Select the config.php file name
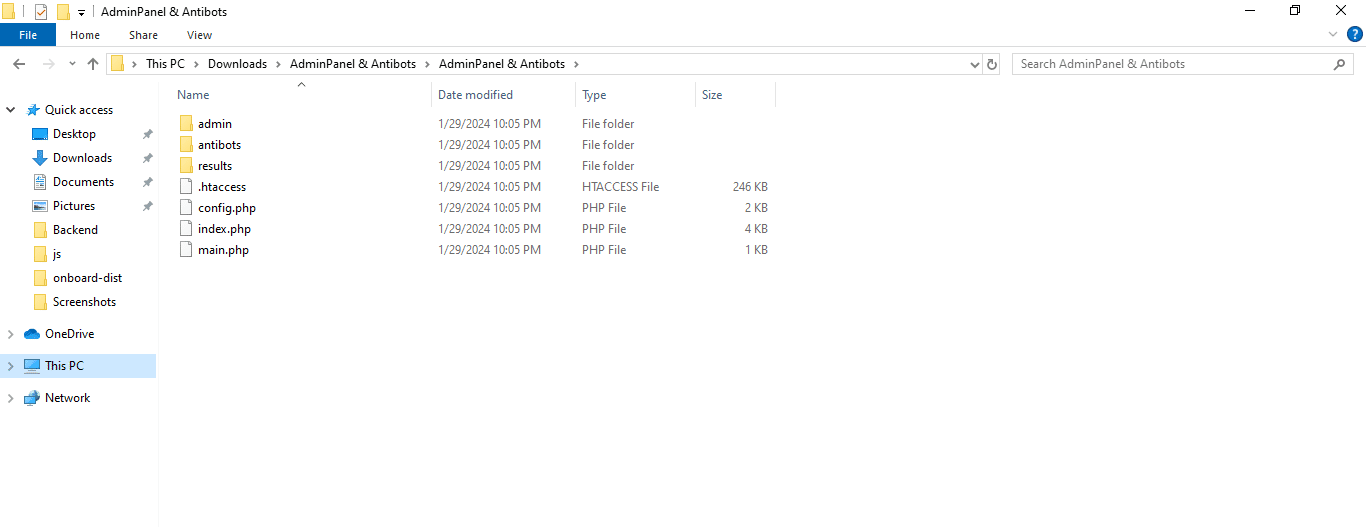 click(227, 208)
